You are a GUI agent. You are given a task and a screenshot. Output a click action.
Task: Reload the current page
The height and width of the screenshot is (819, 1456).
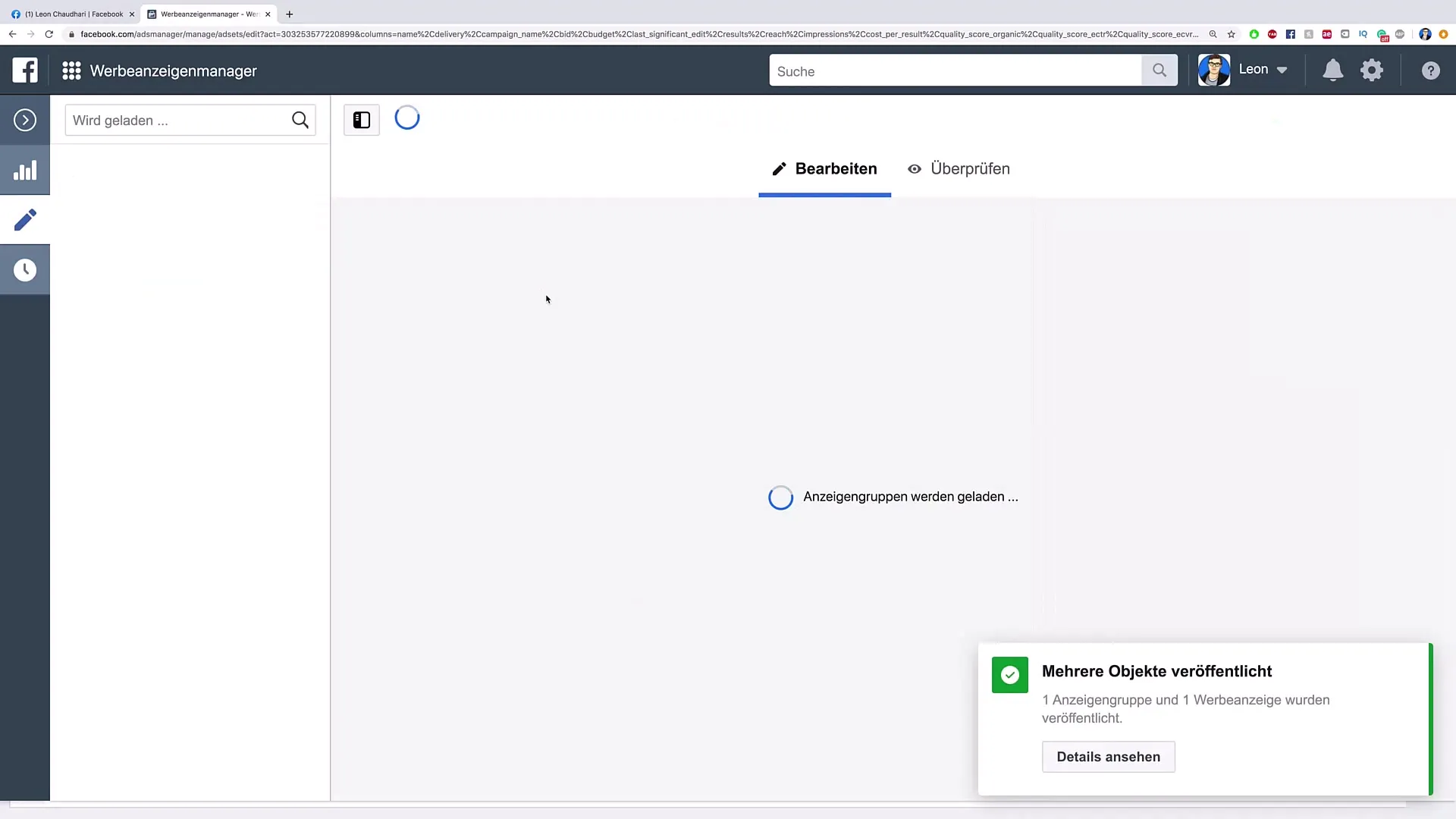pyautogui.click(x=49, y=34)
